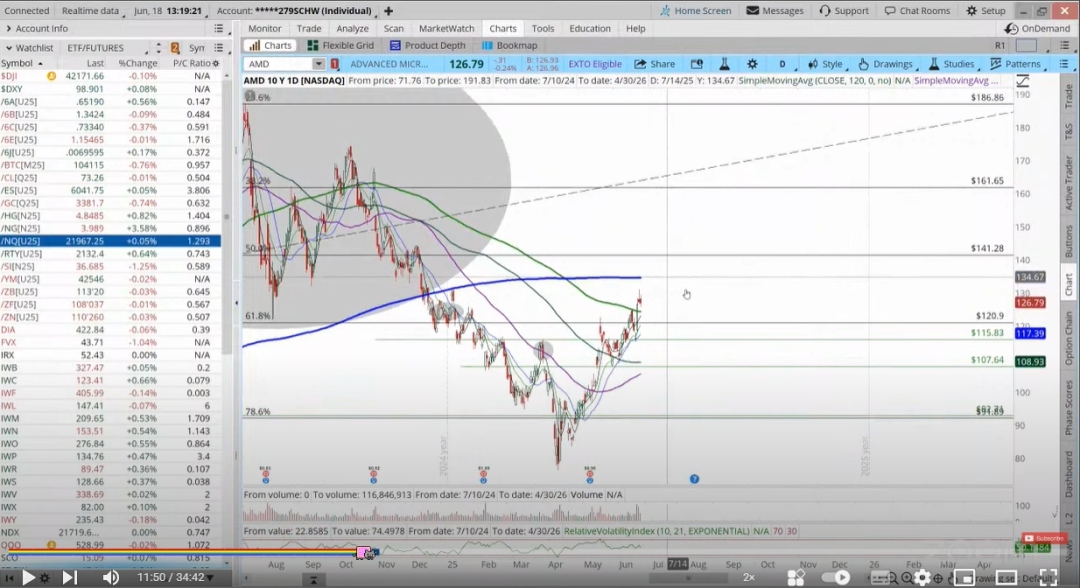Open the Setup gear menu
The image size is (1080, 588).
click(986, 10)
